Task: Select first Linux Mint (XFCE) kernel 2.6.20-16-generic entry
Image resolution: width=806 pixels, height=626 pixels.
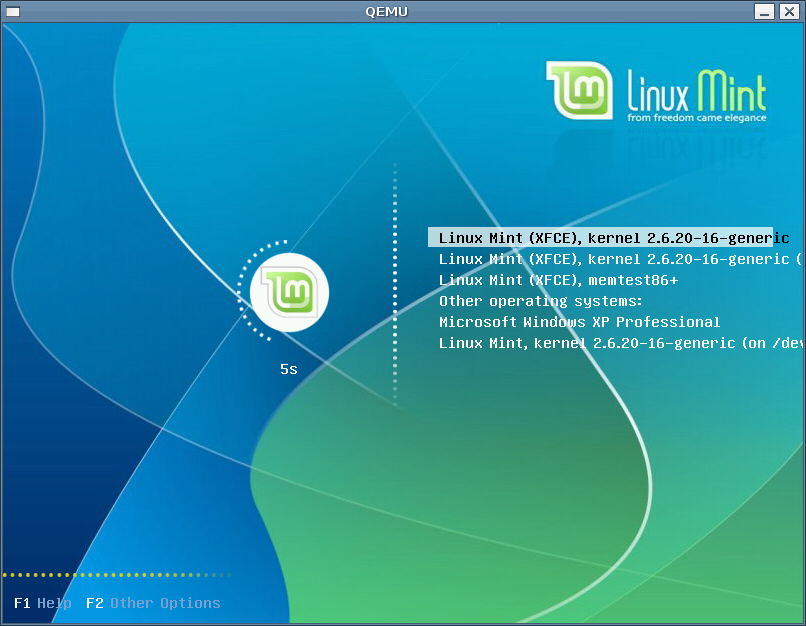Action: 600,237
